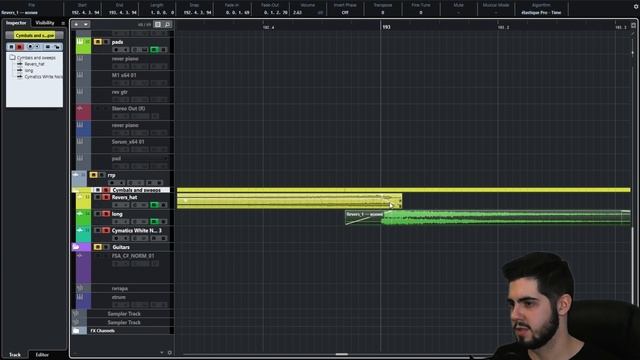Select the green Revers_1 audio clip
Viewport: 640px width, 360px height.
point(488,218)
